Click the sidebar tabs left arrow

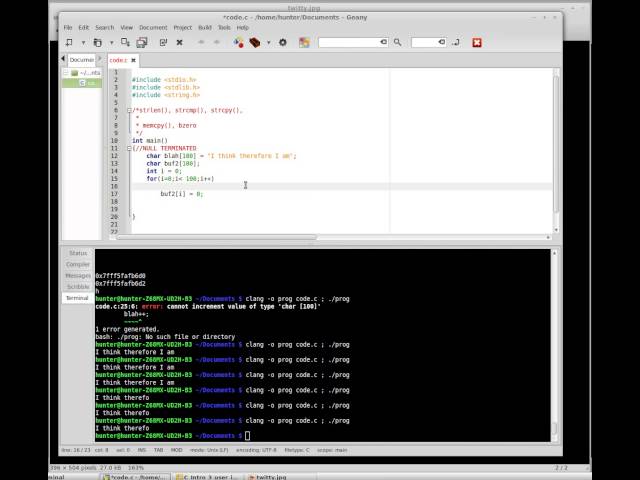point(63,59)
